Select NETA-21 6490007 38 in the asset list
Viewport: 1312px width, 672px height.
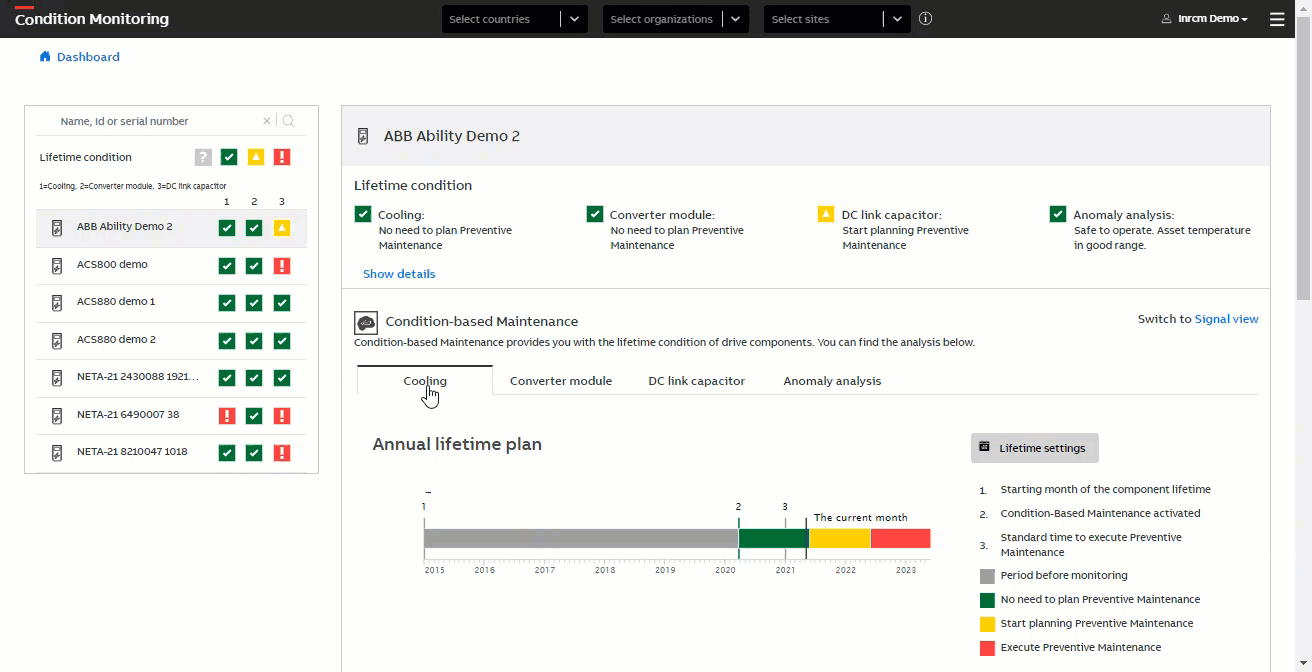128,415
